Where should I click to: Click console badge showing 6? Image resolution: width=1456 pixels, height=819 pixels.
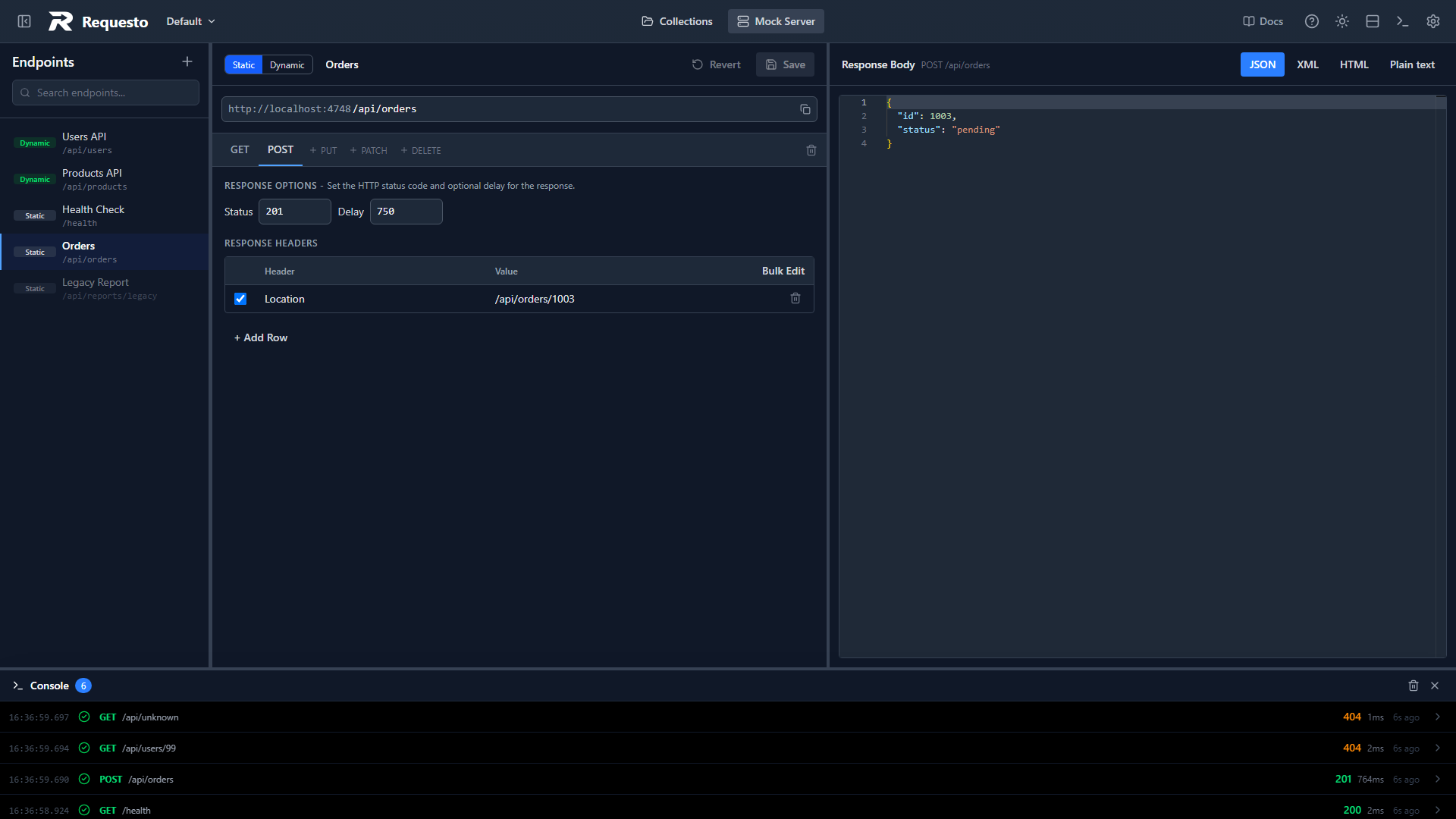pos(83,686)
